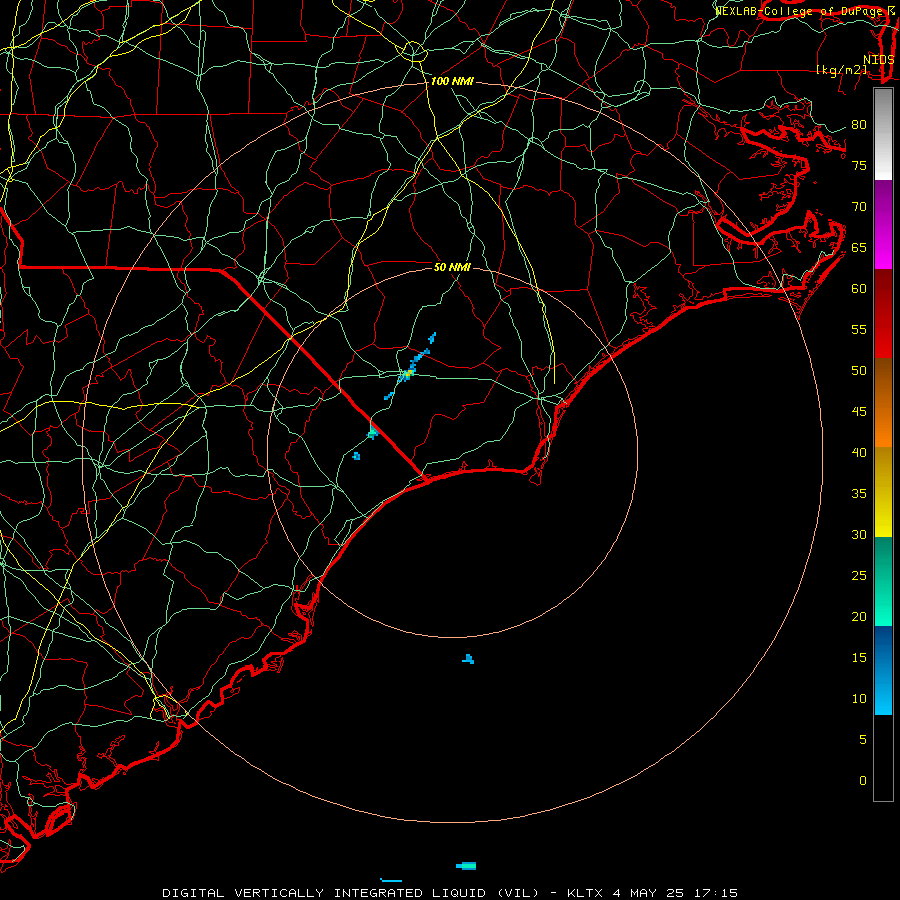Click the 80 value on the color scale
Image resolution: width=900 pixels, height=900 pixels.
(859, 125)
